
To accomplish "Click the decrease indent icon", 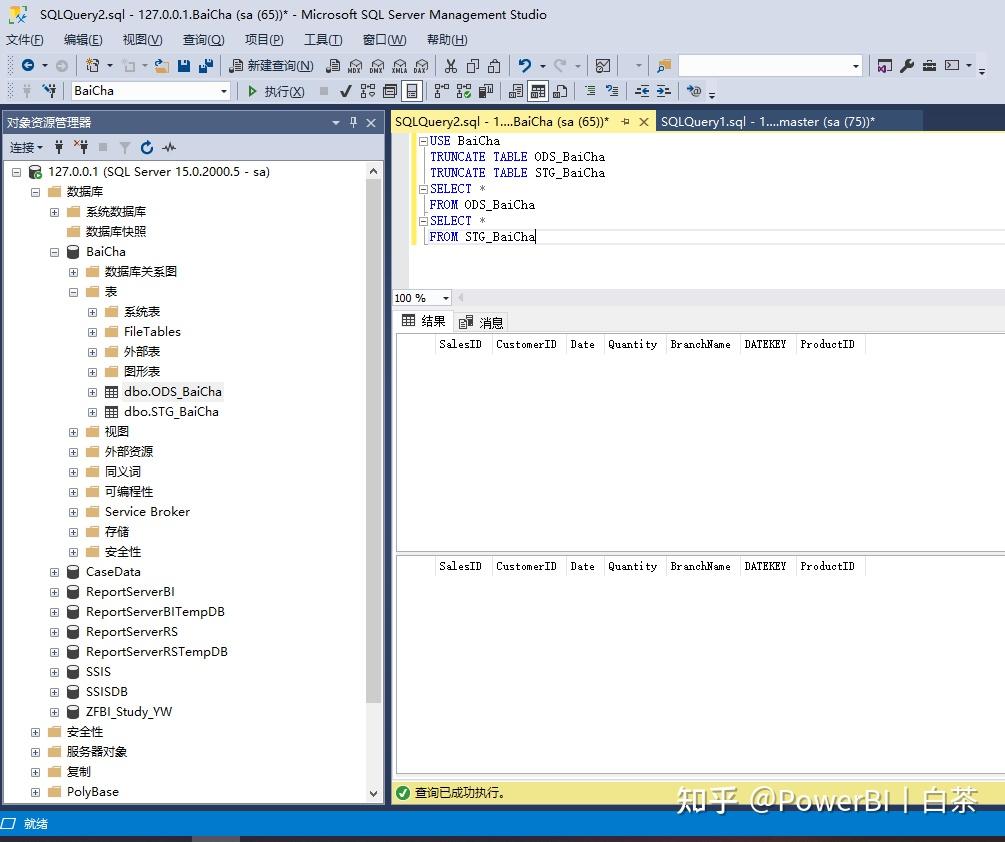I will pos(642,91).
